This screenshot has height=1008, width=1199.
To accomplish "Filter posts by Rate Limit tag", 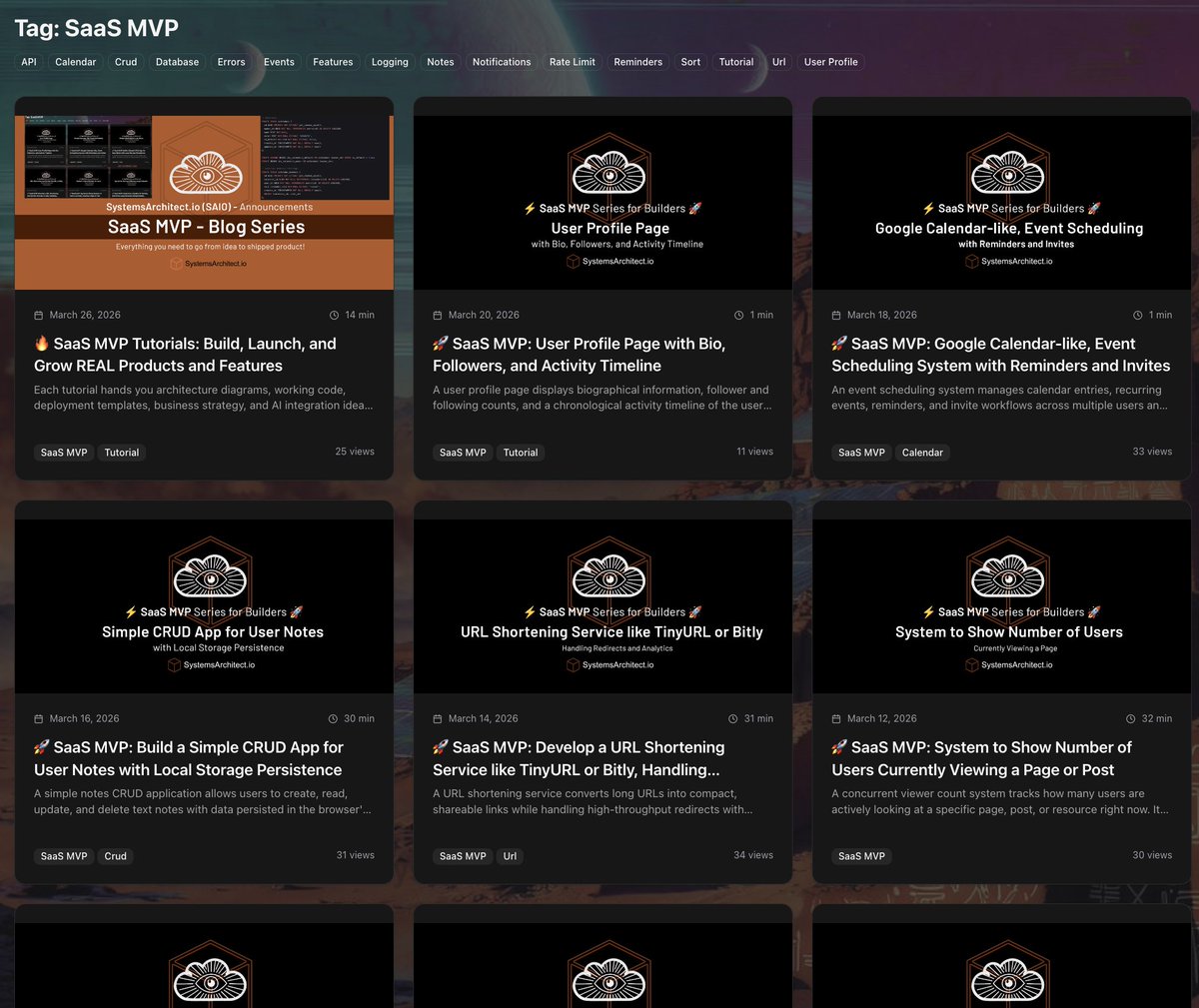I will 573,62.
